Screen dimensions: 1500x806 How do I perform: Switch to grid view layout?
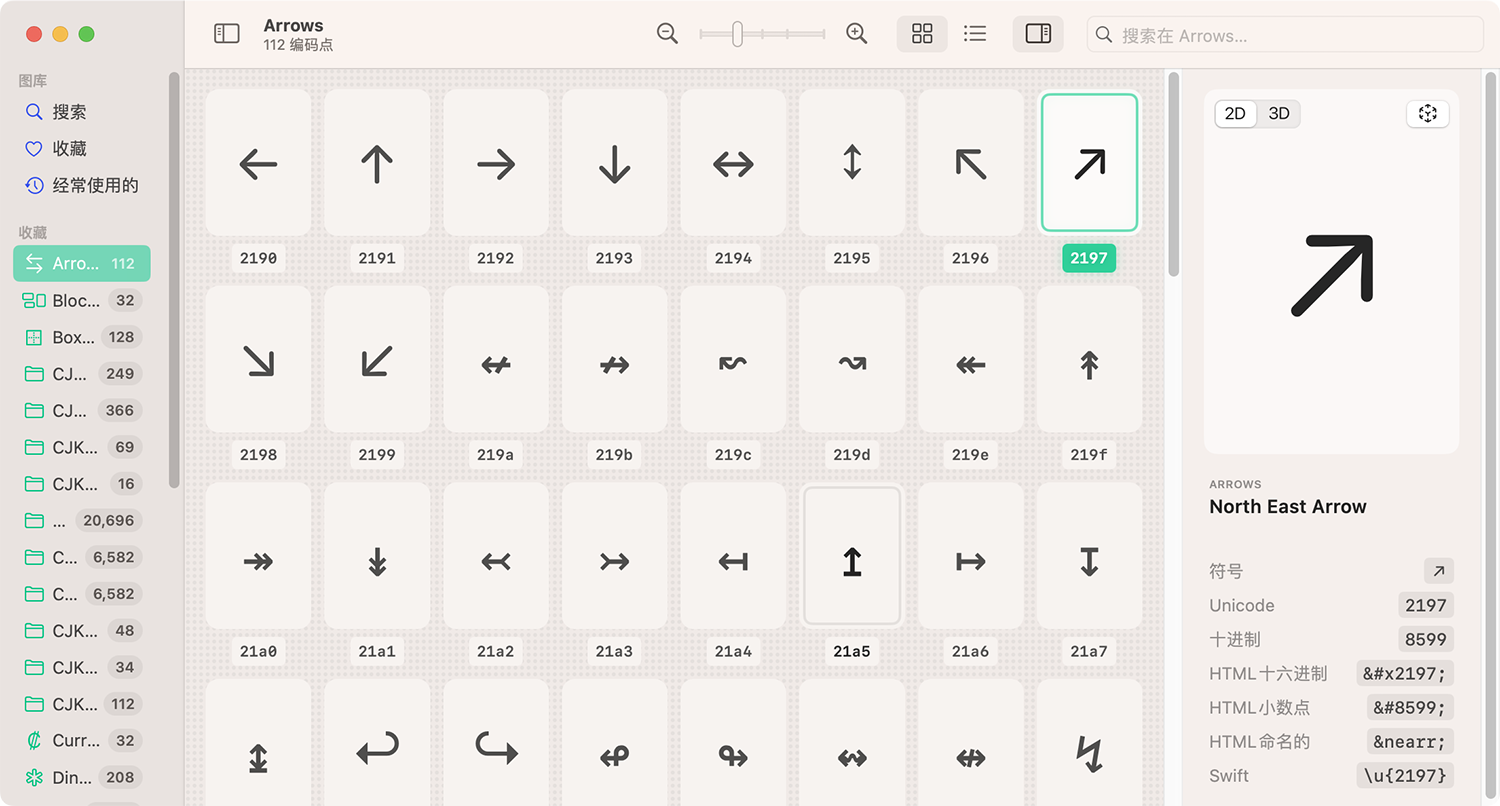click(x=921, y=33)
